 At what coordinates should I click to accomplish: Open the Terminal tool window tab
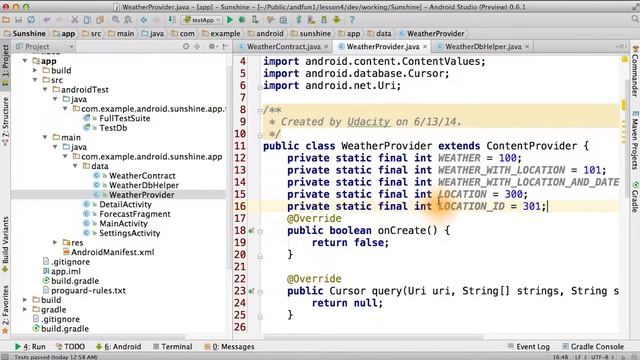(x=172, y=347)
